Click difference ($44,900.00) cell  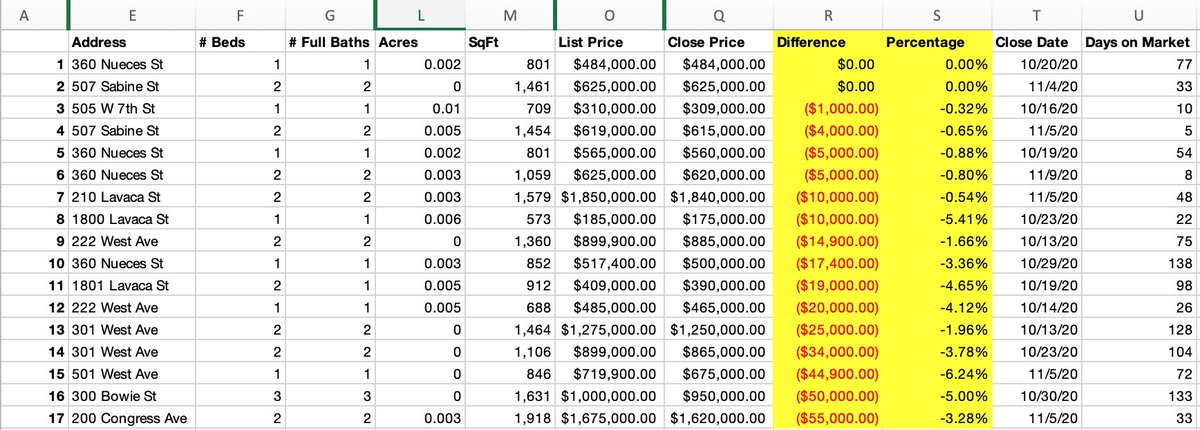point(827,372)
